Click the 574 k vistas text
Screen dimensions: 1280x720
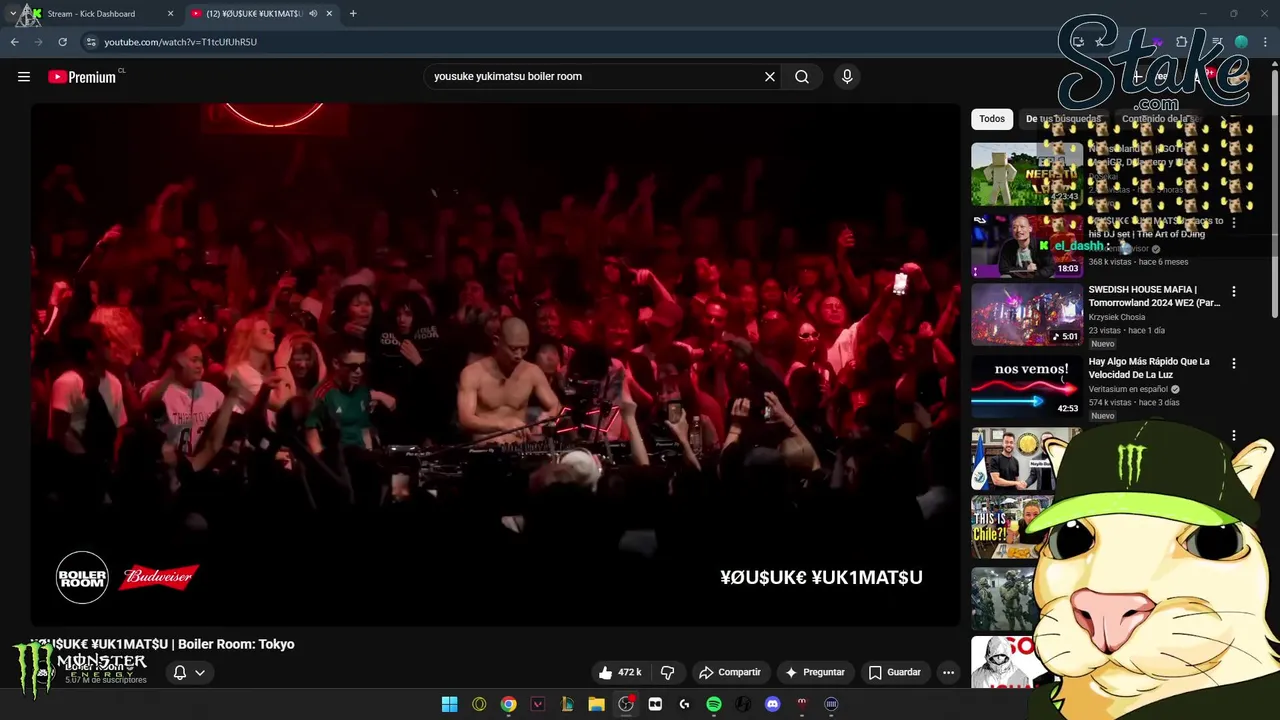coord(1110,403)
